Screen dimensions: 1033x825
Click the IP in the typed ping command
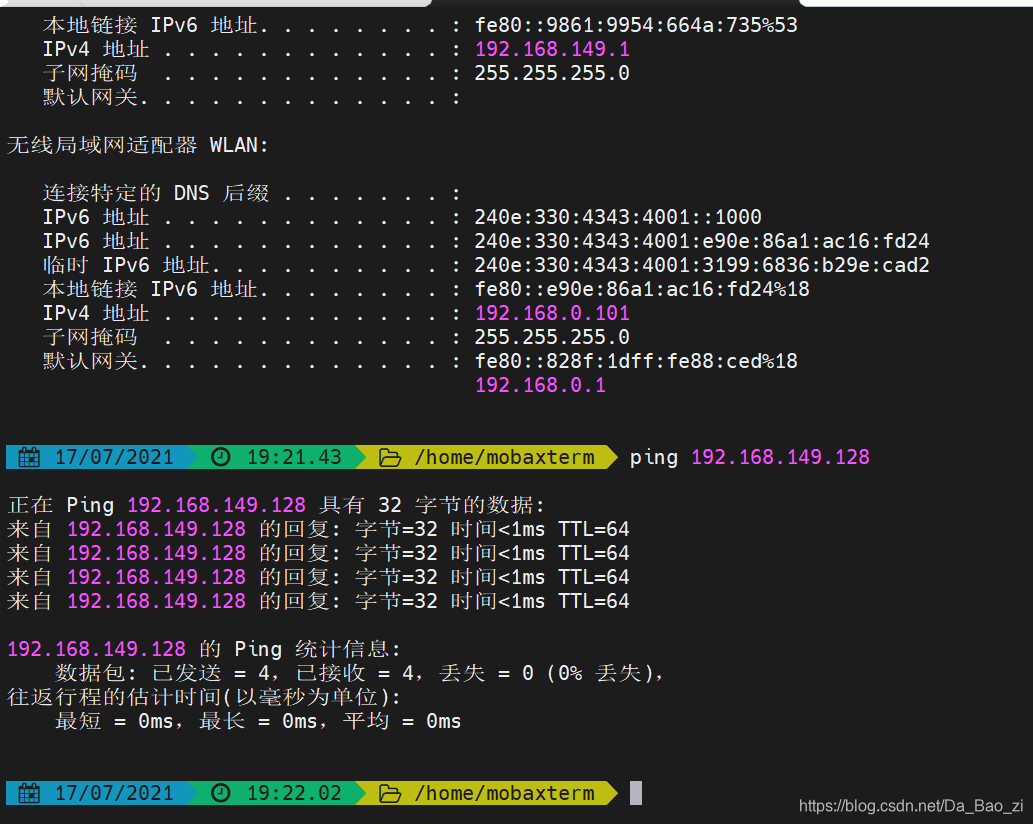780,457
